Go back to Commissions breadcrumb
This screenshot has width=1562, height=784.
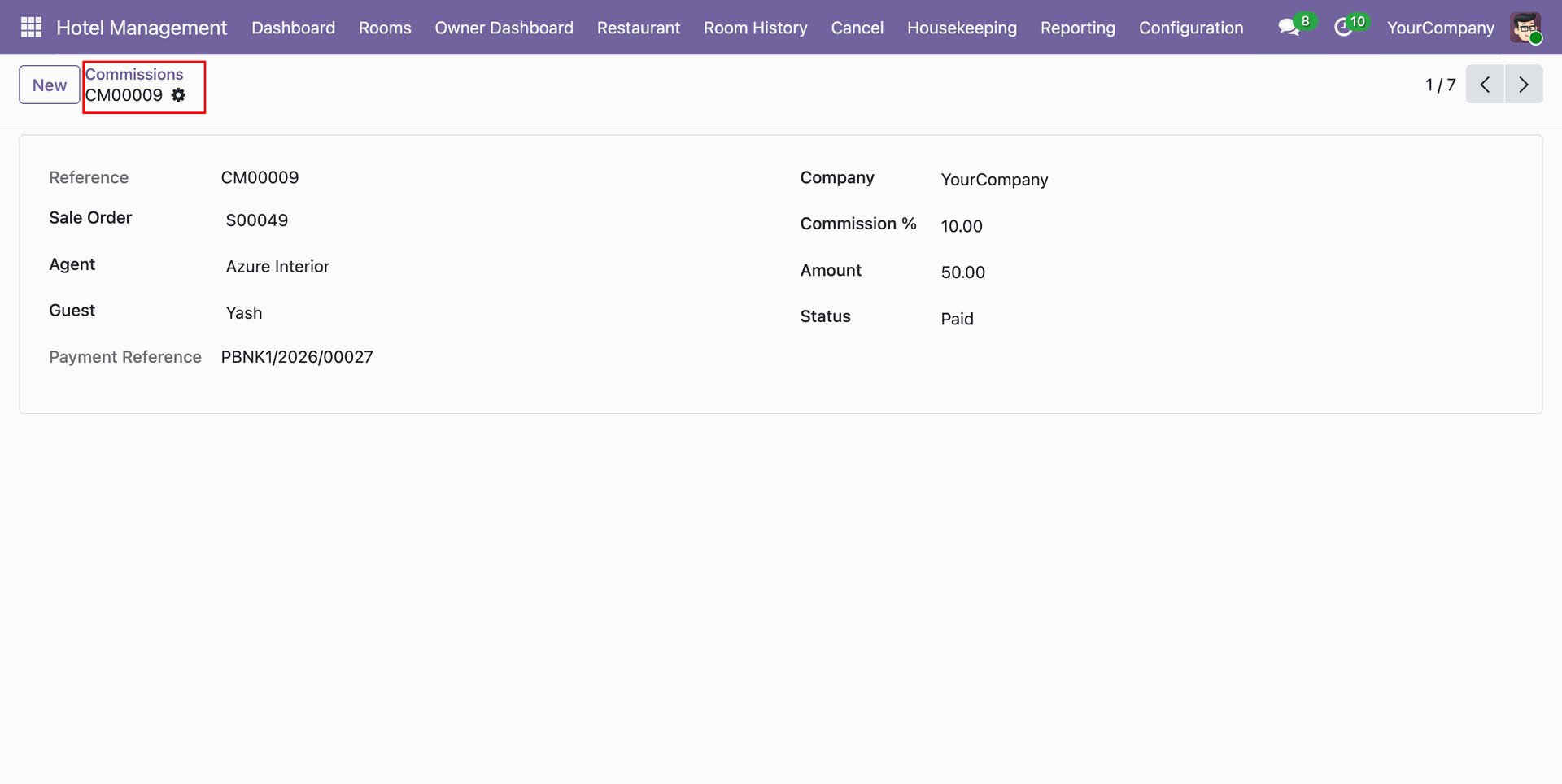point(134,74)
